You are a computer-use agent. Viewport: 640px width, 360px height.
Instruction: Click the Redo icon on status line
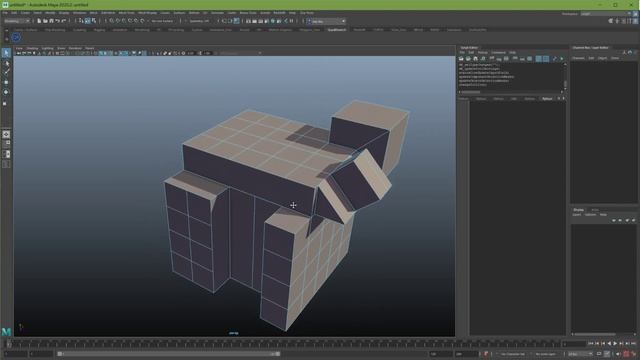click(x=64, y=21)
